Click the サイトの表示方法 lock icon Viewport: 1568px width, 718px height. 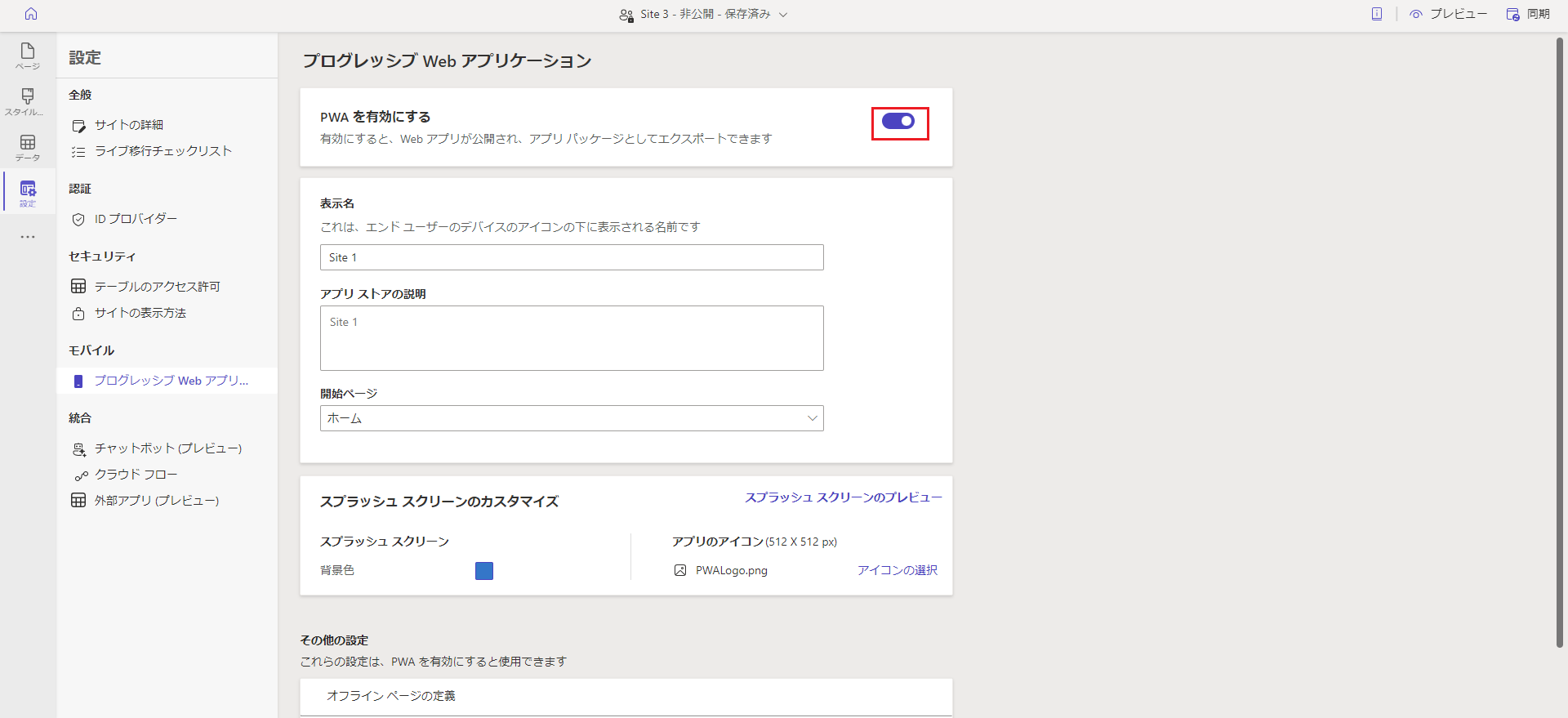pyautogui.click(x=78, y=314)
